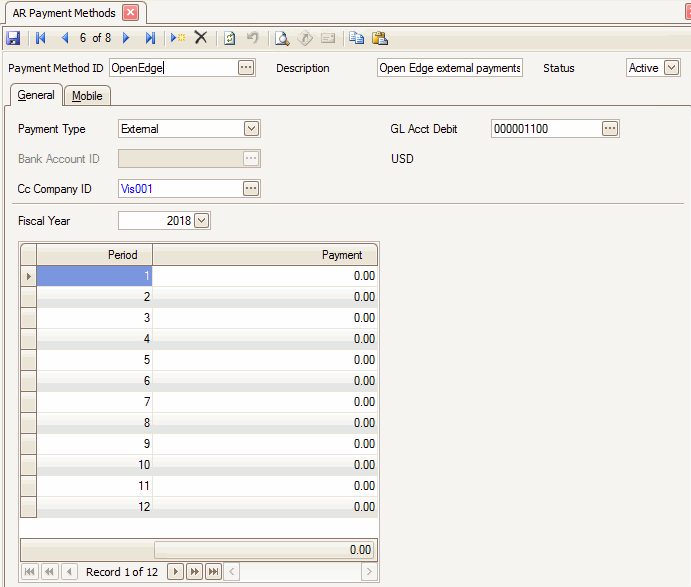Open print preview from the toolbar
Screen dimensions: 691x587
point(282,38)
